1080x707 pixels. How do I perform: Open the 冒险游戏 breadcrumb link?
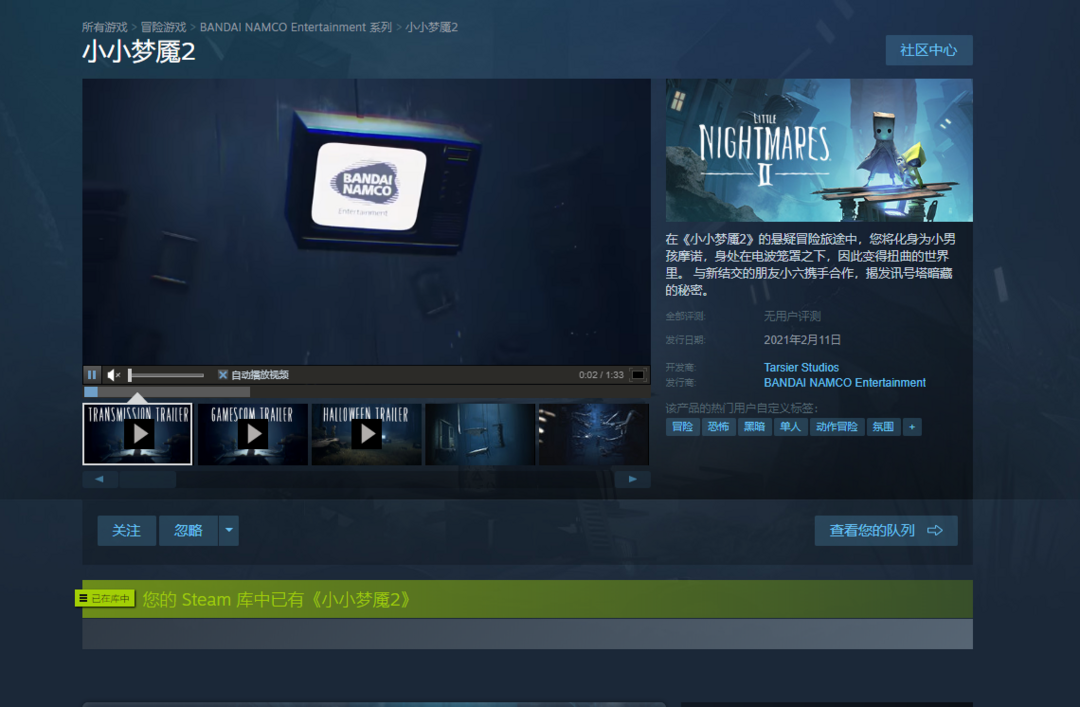pyautogui.click(x=164, y=27)
